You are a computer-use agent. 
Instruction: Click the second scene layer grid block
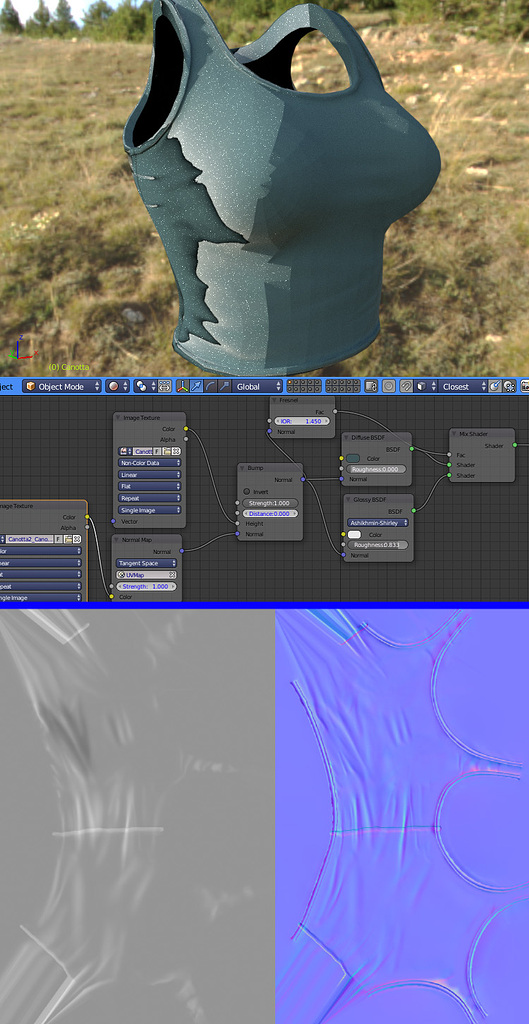[x=343, y=387]
